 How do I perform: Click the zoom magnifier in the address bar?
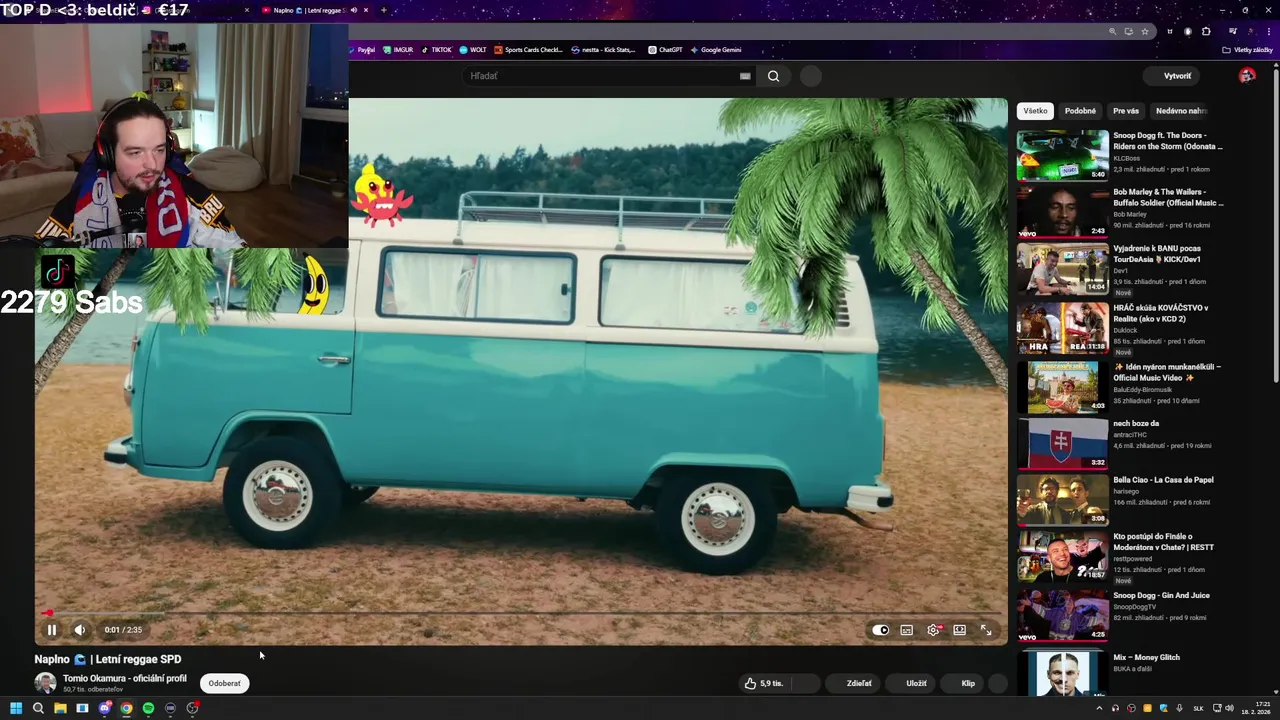click(1112, 31)
